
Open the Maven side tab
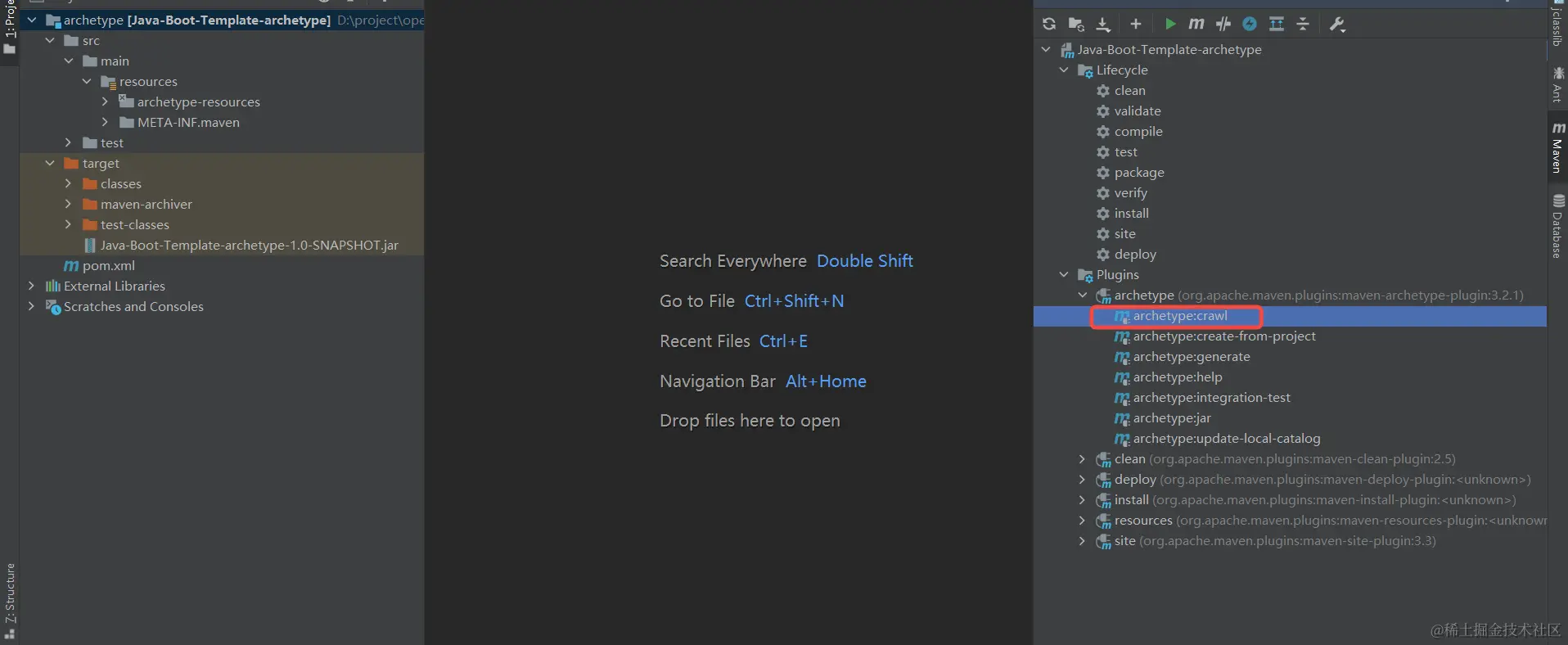click(1557, 147)
